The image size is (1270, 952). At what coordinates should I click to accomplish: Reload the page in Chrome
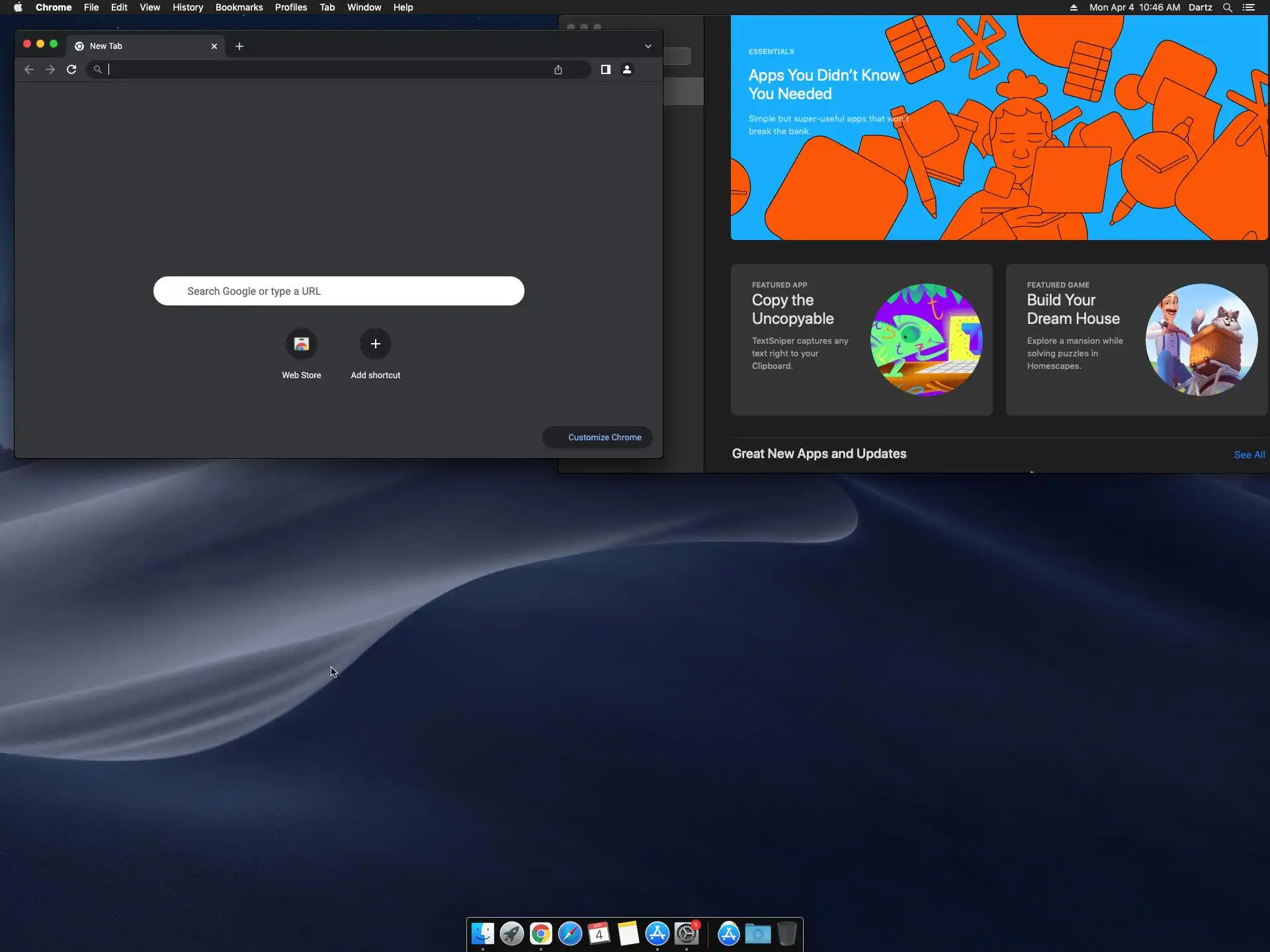point(71,69)
